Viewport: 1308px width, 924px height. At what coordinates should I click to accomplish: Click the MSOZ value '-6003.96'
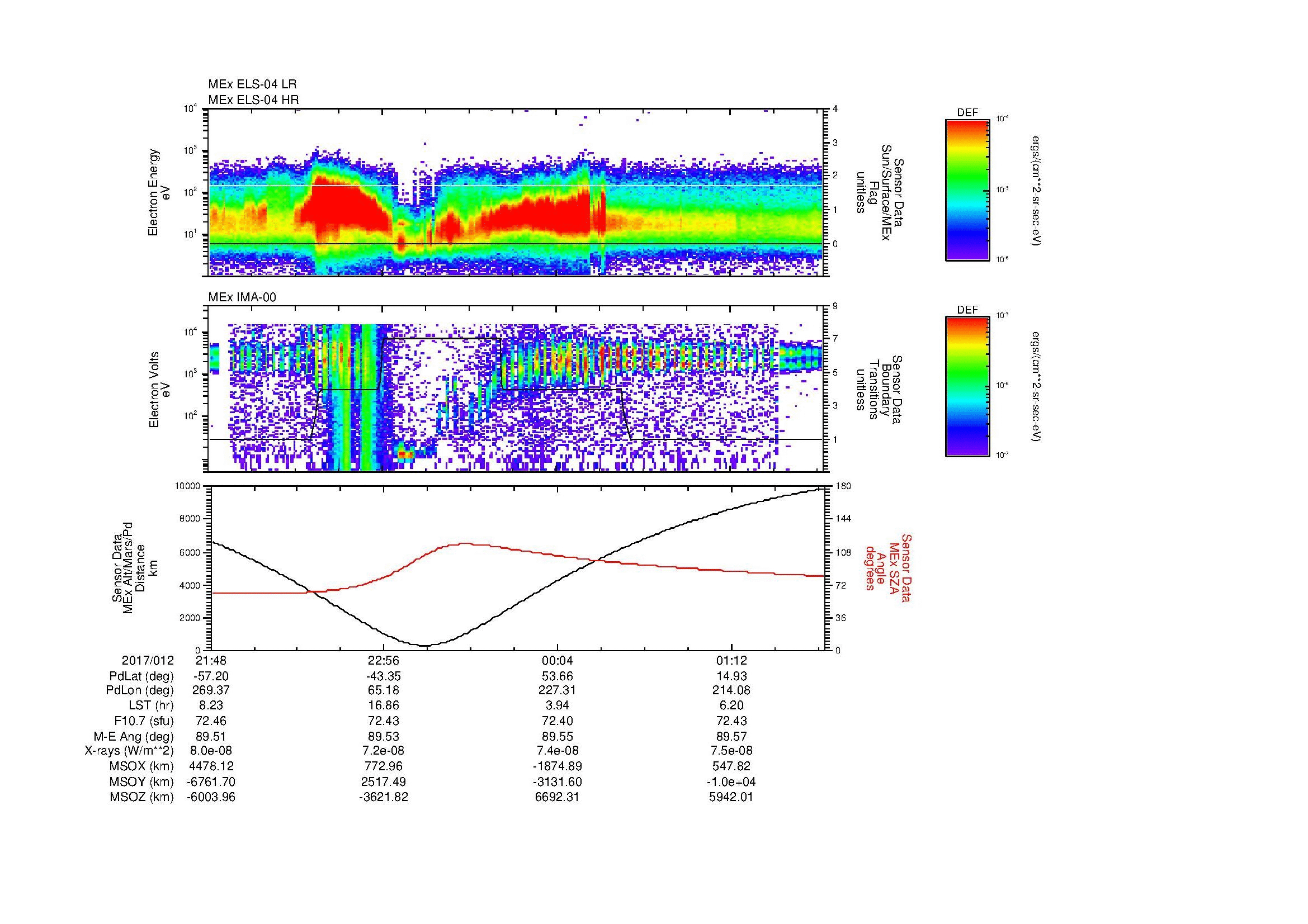coord(211,797)
